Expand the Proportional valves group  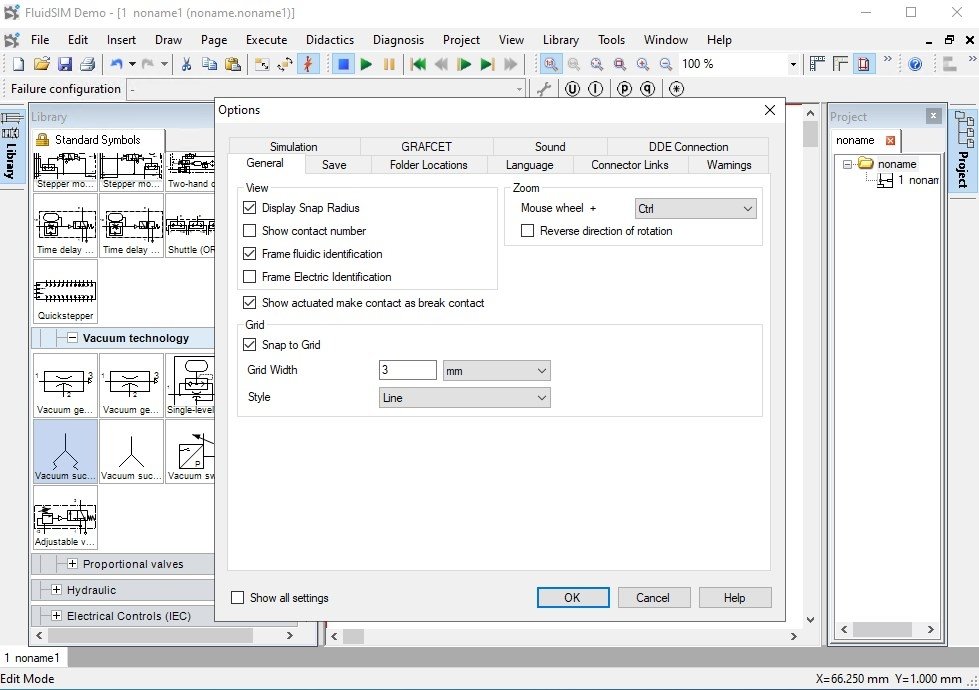(x=72, y=564)
